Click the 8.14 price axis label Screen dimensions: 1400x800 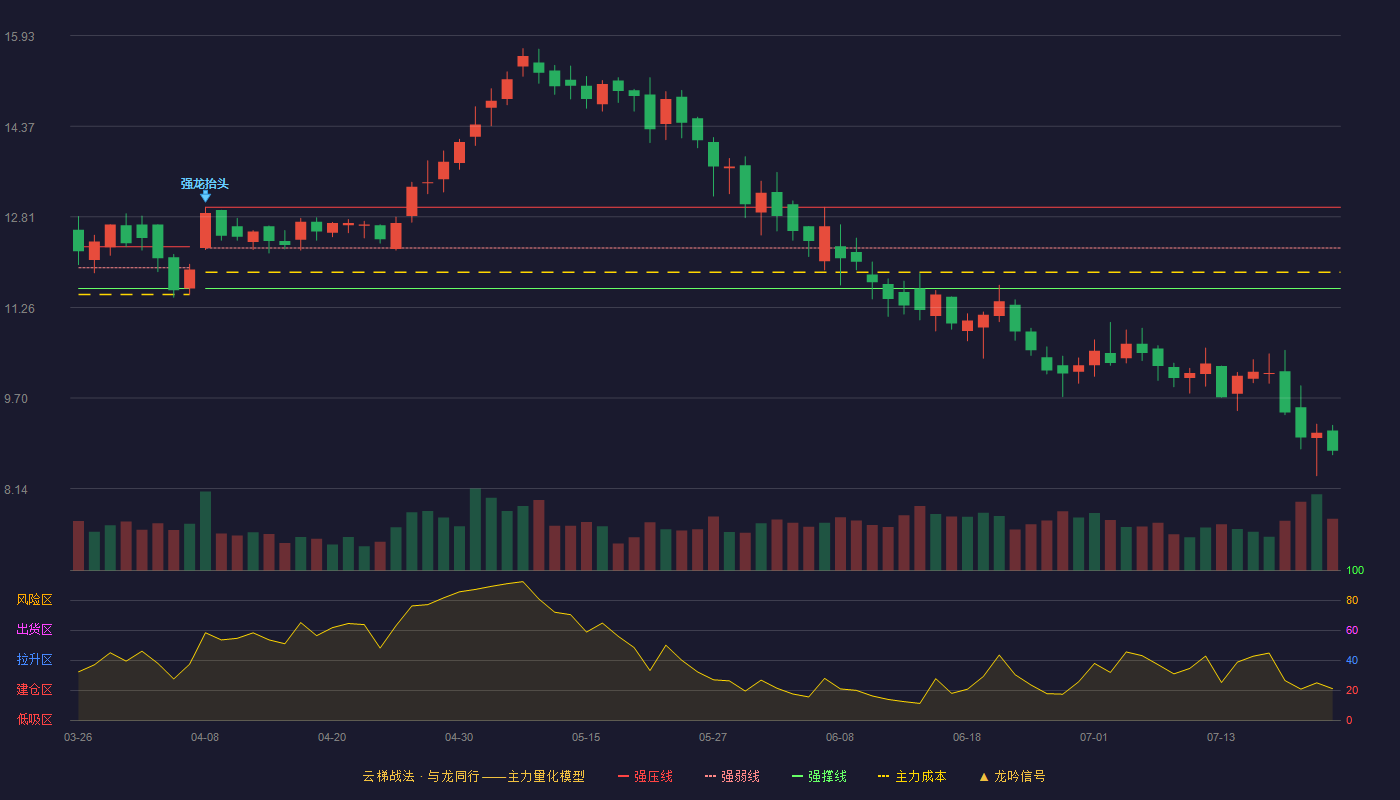19,490
